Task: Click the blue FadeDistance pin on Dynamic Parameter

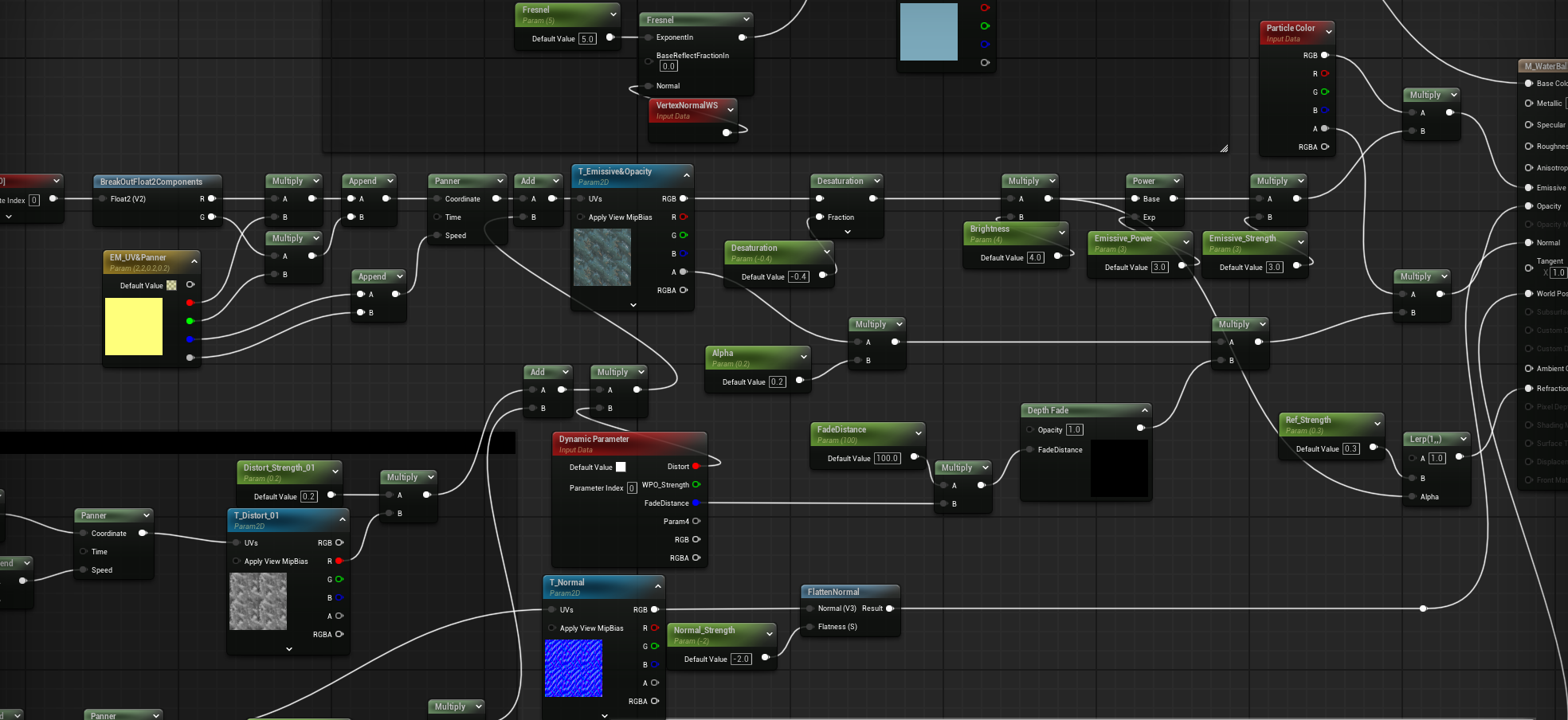Action: click(x=696, y=503)
